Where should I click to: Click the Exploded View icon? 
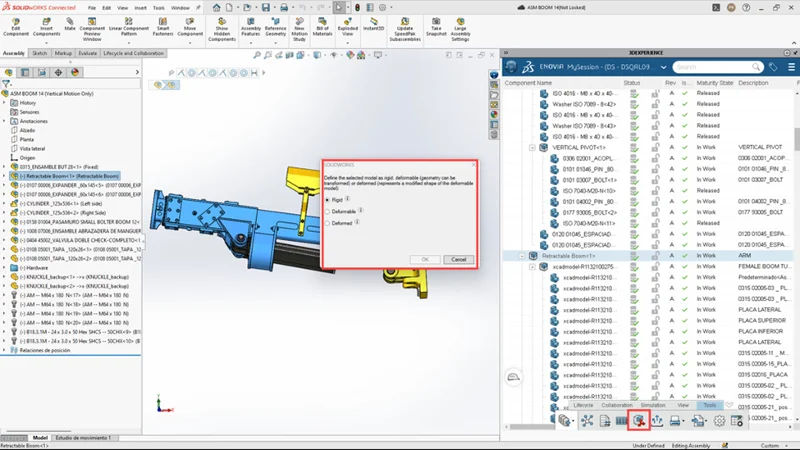click(347, 24)
